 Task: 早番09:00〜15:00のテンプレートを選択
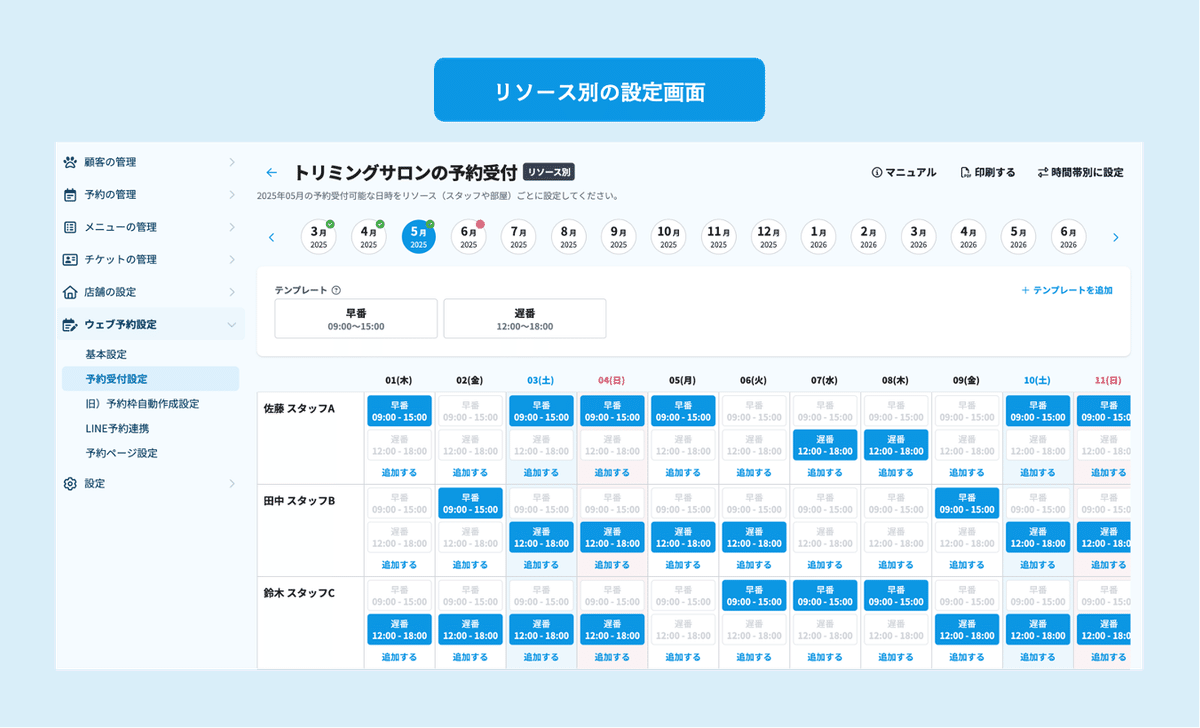[355, 318]
